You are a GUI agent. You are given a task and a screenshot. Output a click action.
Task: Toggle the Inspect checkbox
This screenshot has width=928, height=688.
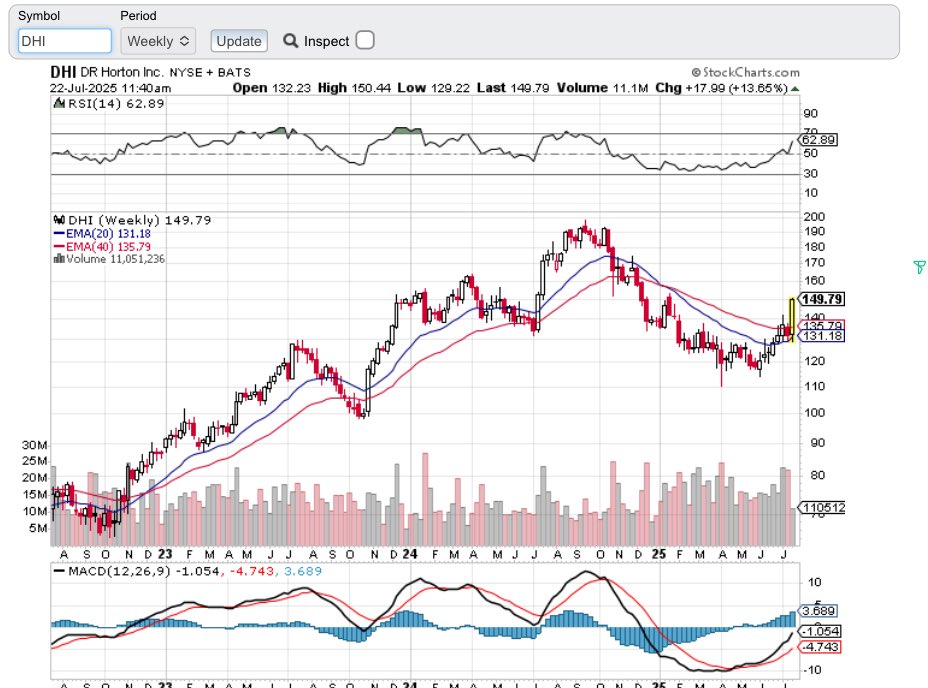pyautogui.click(x=365, y=40)
